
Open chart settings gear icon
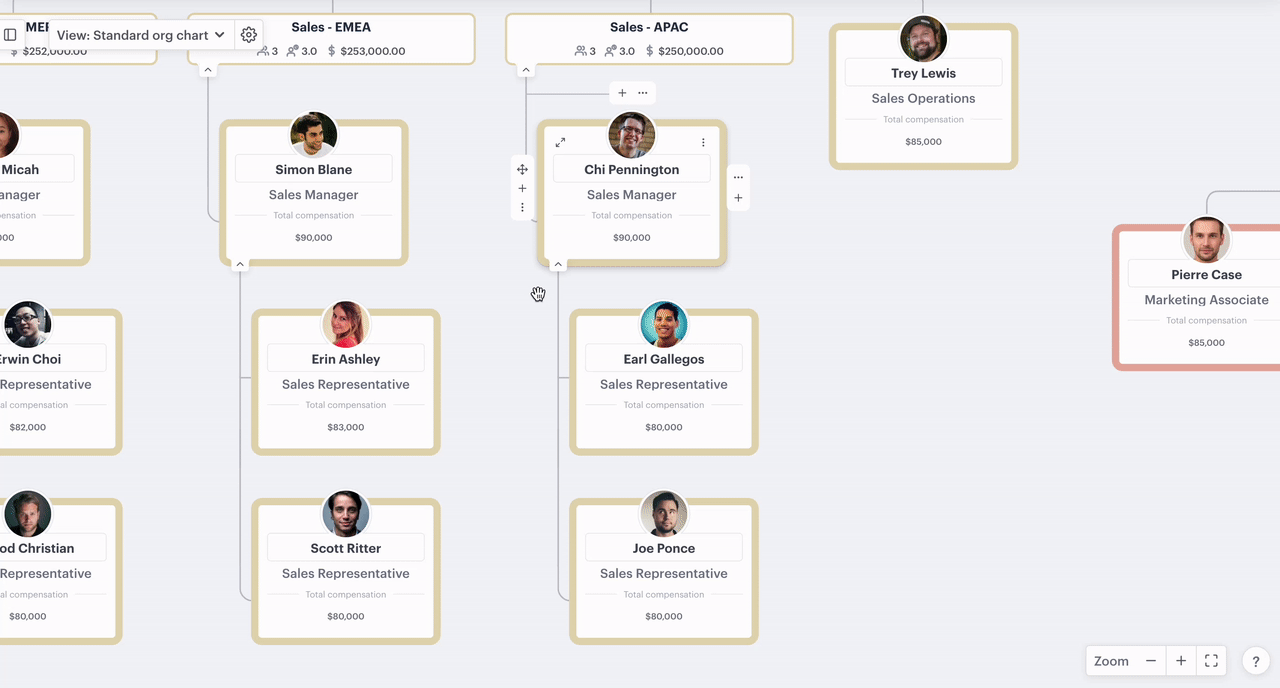pos(249,35)
